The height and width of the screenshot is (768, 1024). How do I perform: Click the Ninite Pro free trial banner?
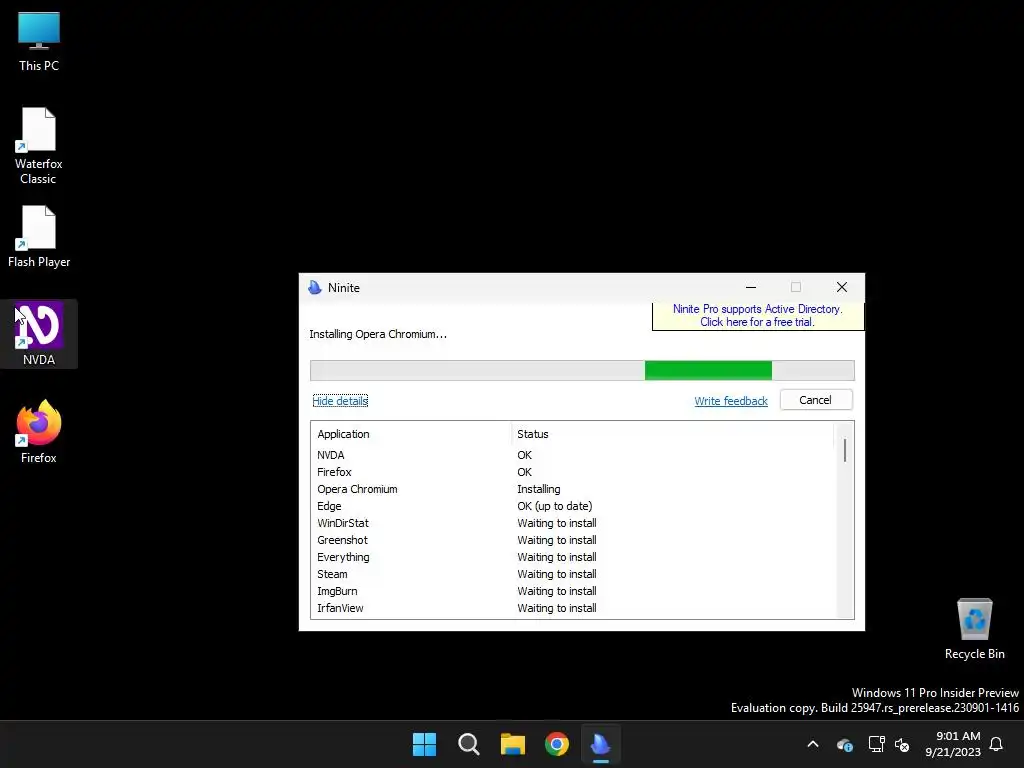(758, 315)
